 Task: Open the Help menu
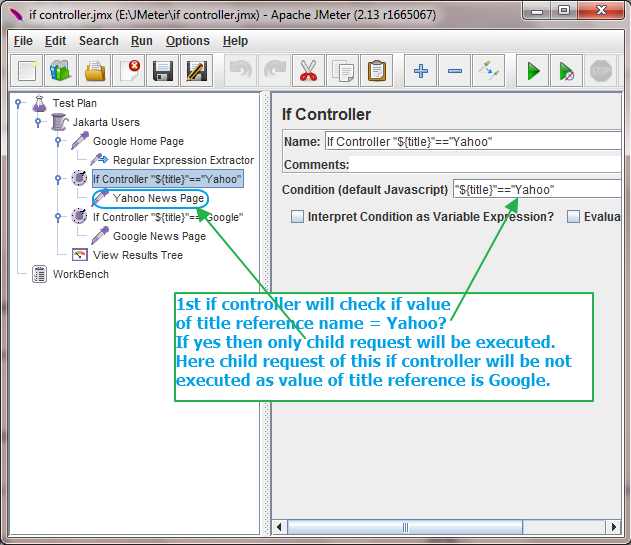click(x=235, y=41)
